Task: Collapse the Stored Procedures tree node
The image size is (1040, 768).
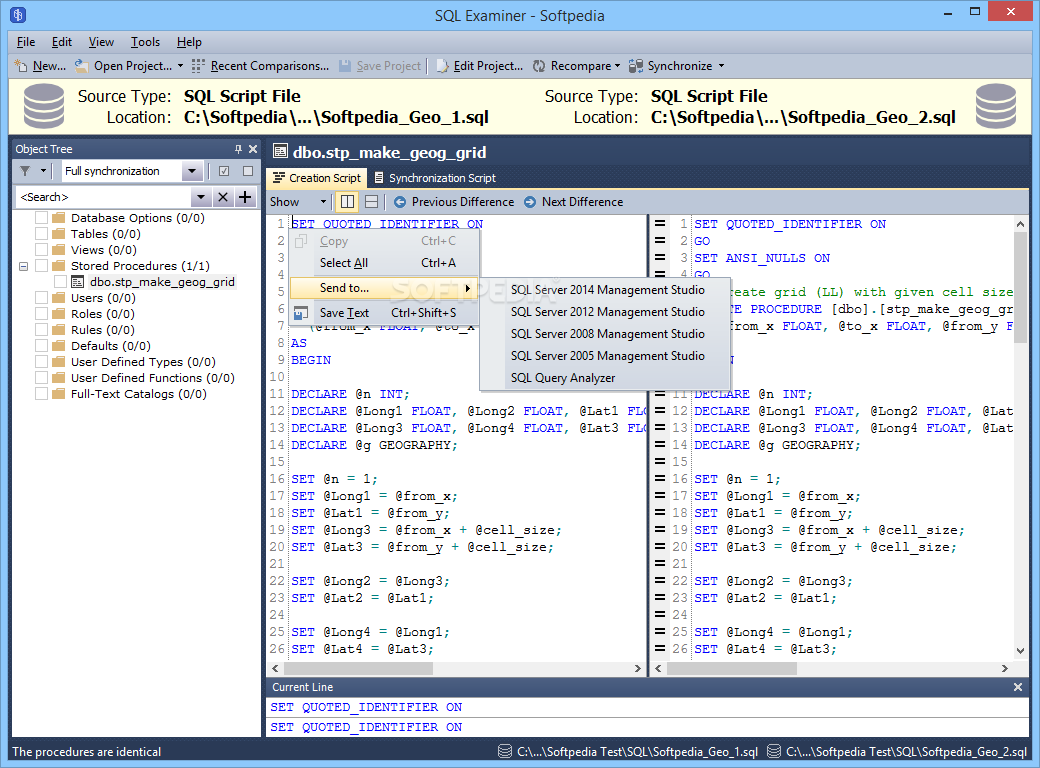Action: (x=23, y=266)
